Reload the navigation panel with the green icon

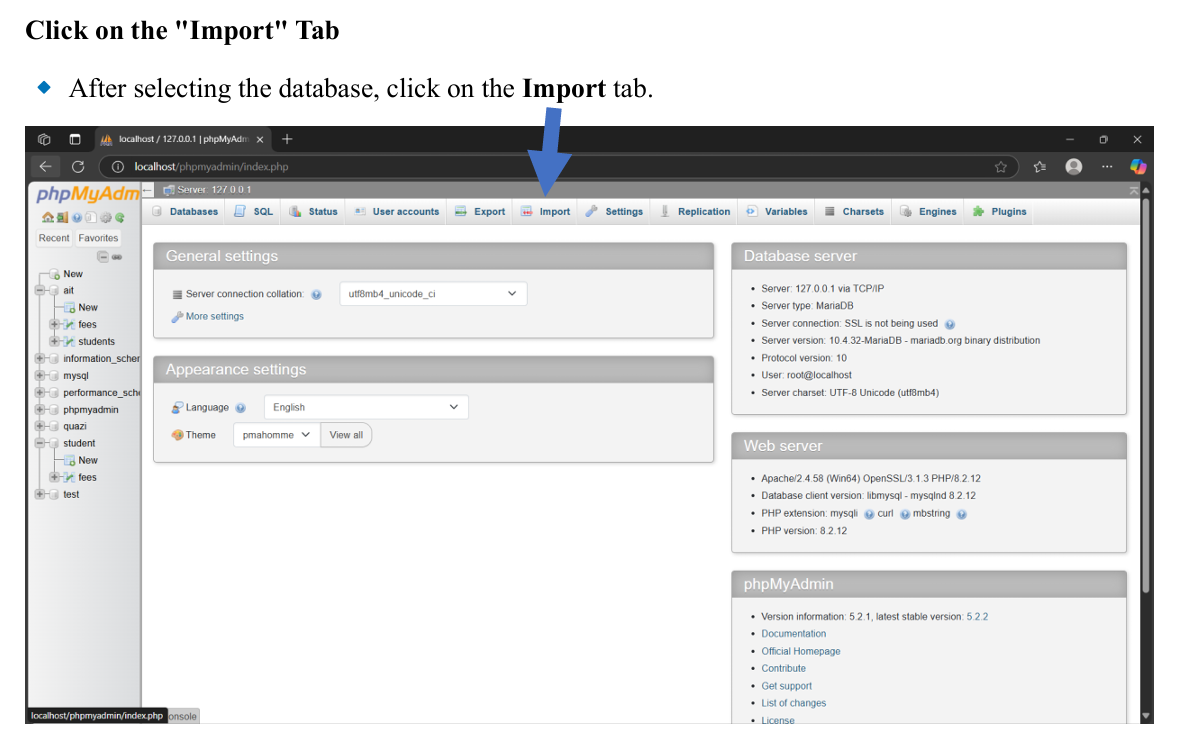coord(119,217)
